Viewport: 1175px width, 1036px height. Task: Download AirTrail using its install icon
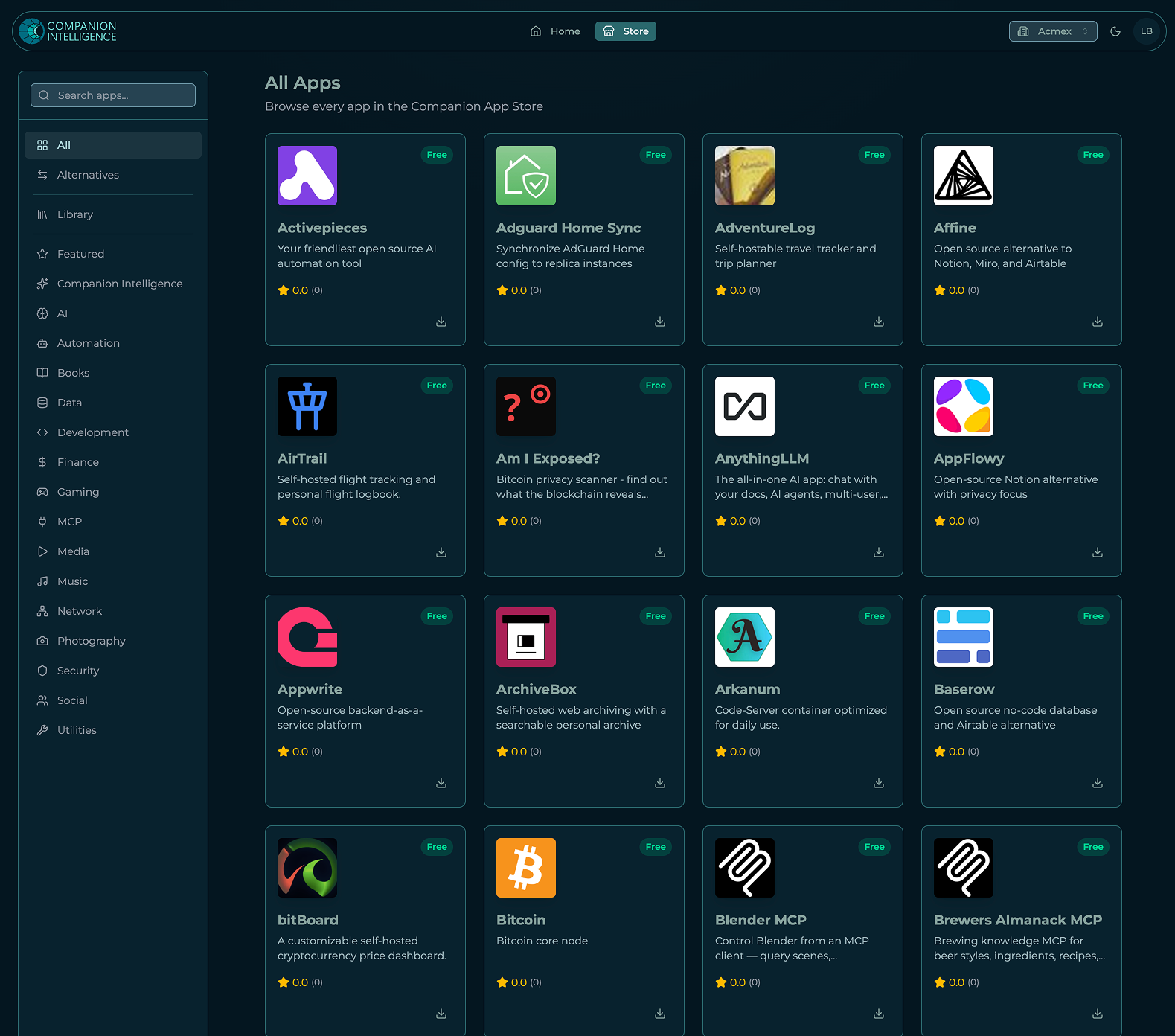click(441, 552)
